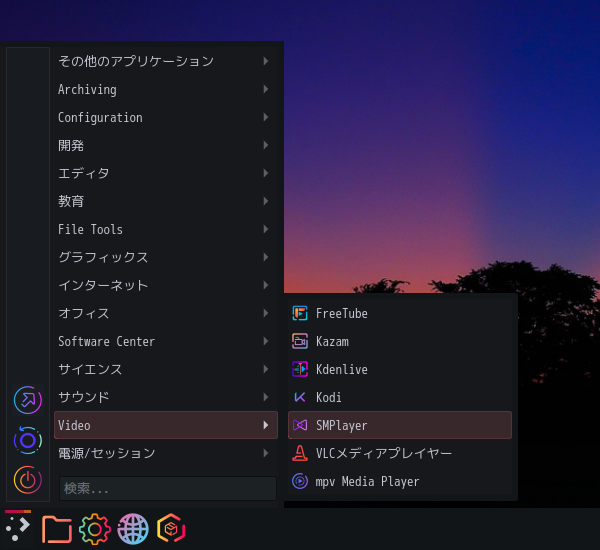Screen dimensions: 600x550
Task: Choose the 教育 category label
Action: (x=71, y=201)
